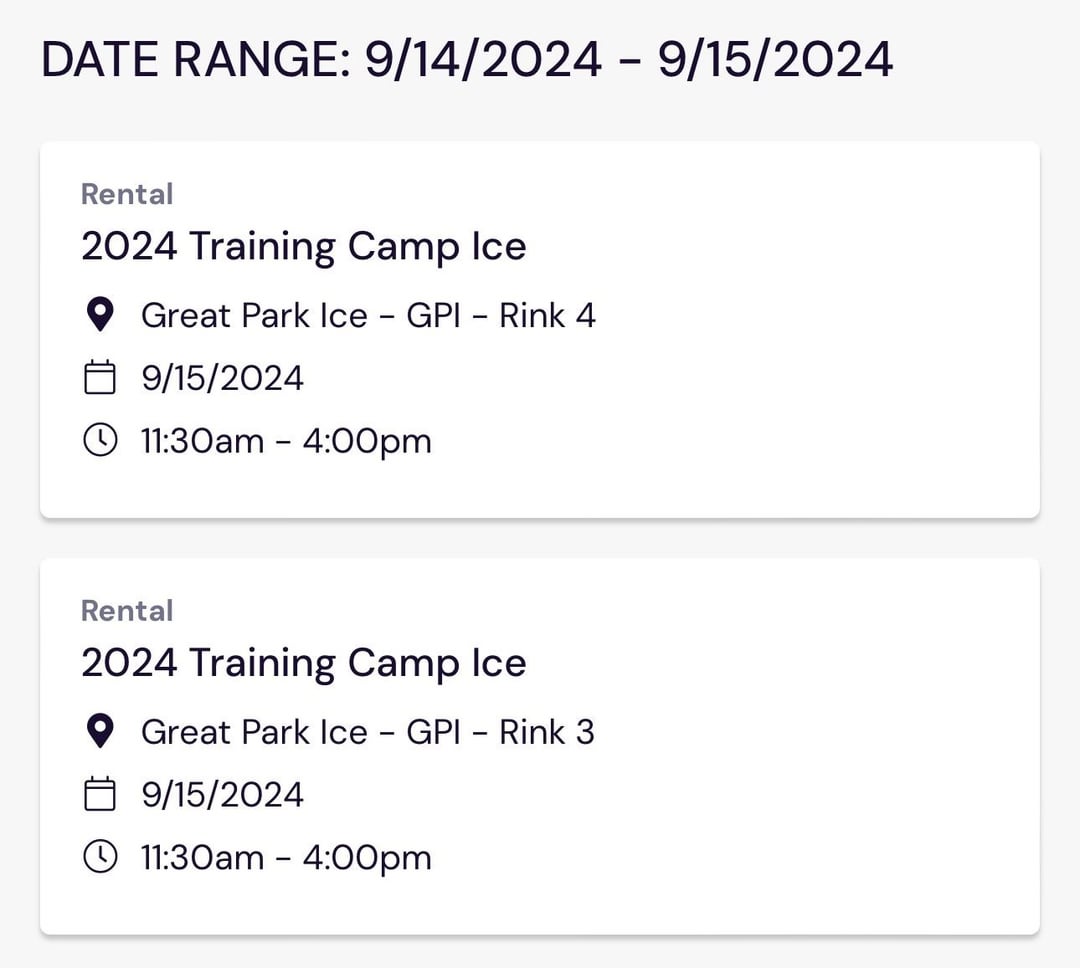This screenshot has height=968, width=1080.
Task: Click the Rental label on Rink 3 card
Action: (x=127, y=611)
